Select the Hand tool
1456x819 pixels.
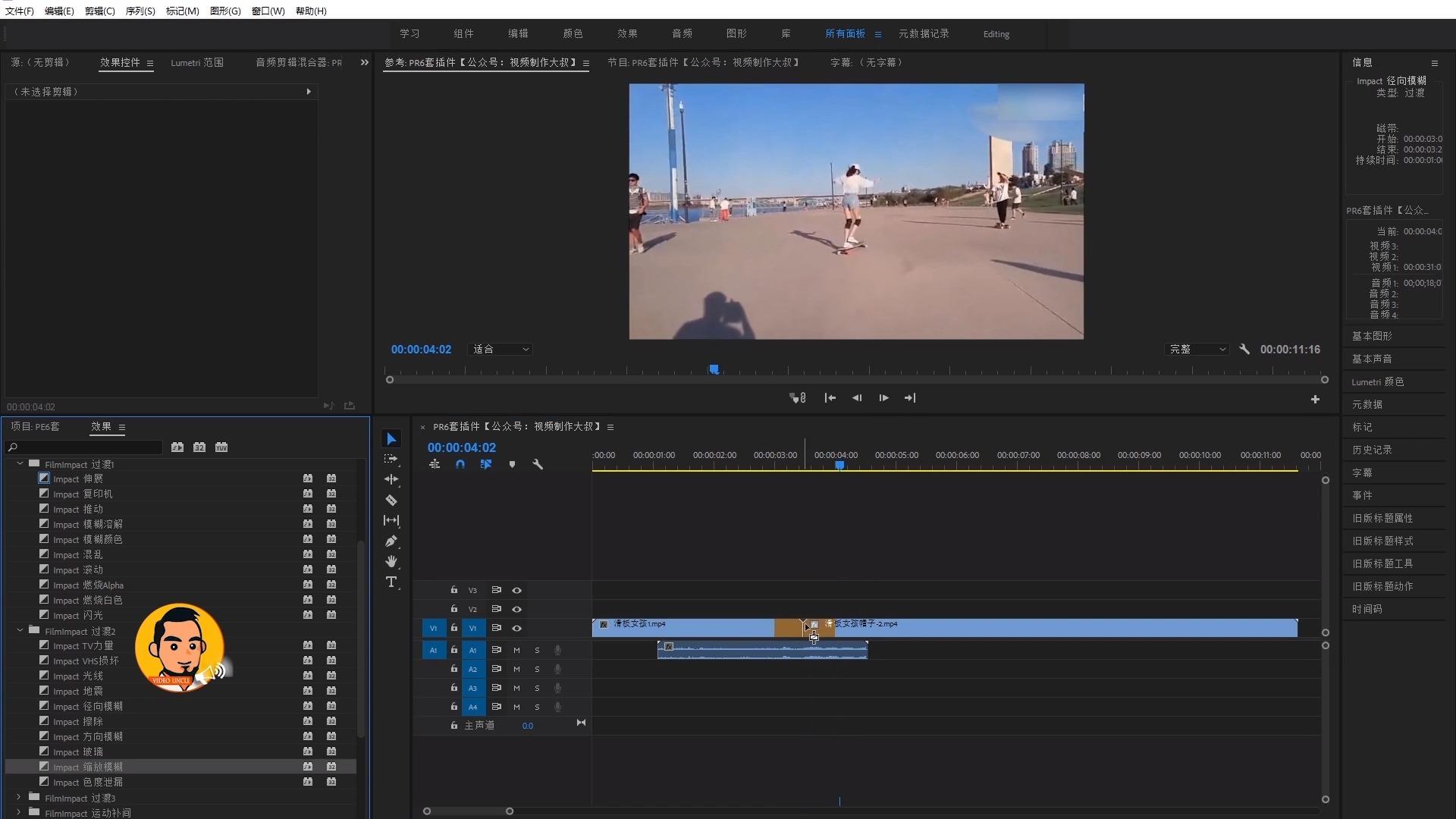pyautogui.click(x=391, y=561)
